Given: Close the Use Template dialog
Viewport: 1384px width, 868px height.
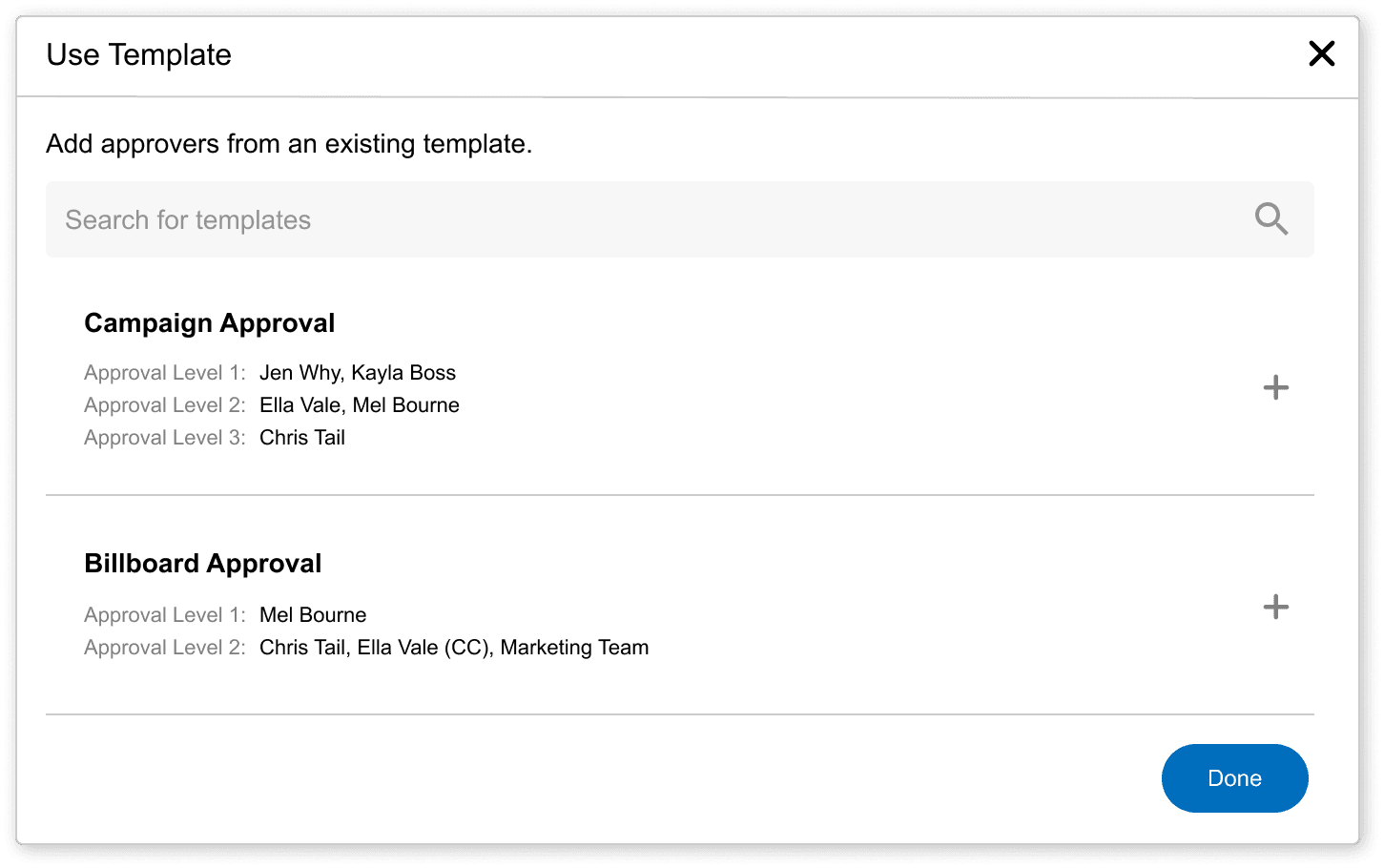Looking at the screenshot, I should [x=1321, y=53].
